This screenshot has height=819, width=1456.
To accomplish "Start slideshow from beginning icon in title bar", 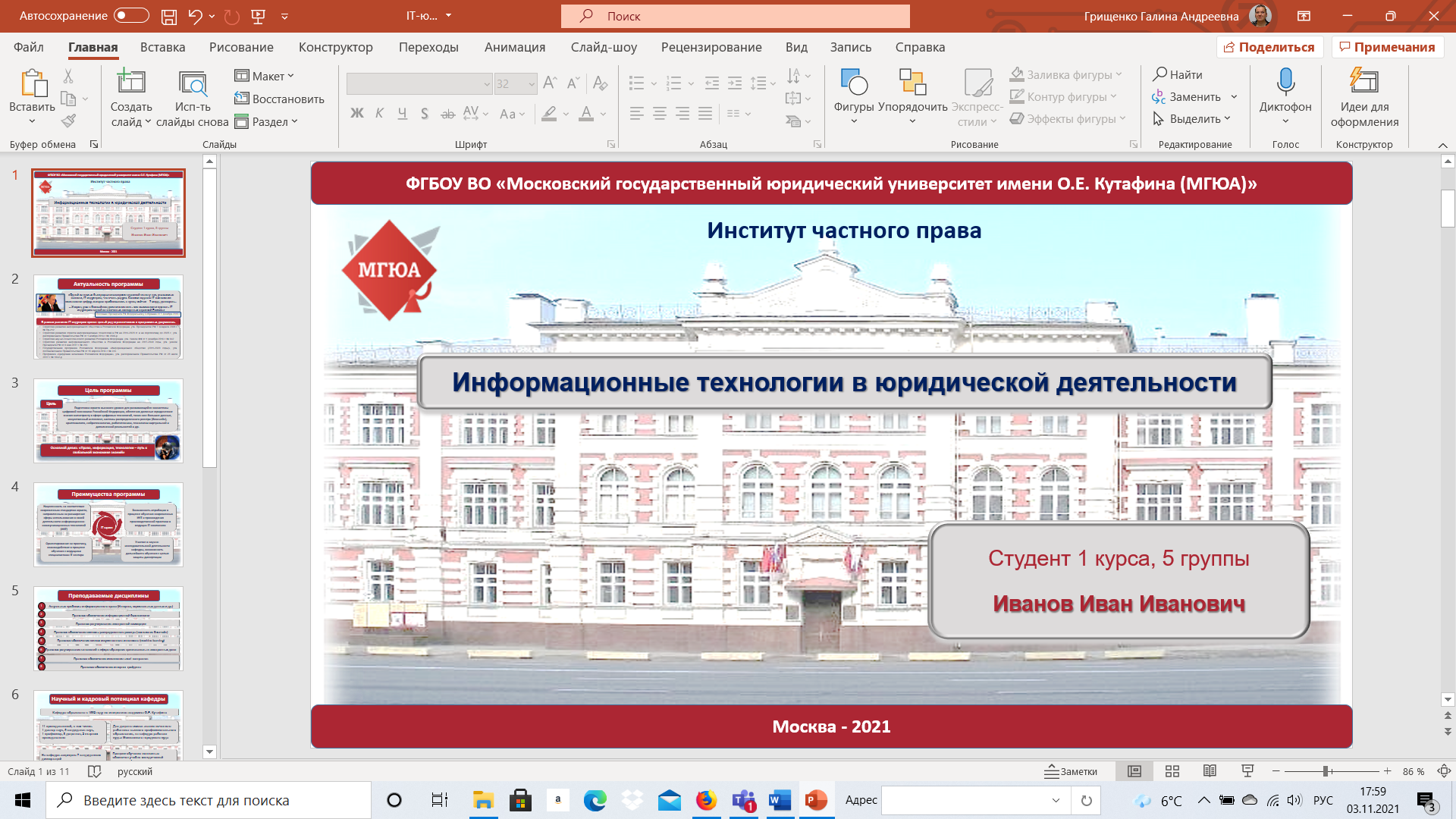I will pyautogui.click(x=258, y=16).
